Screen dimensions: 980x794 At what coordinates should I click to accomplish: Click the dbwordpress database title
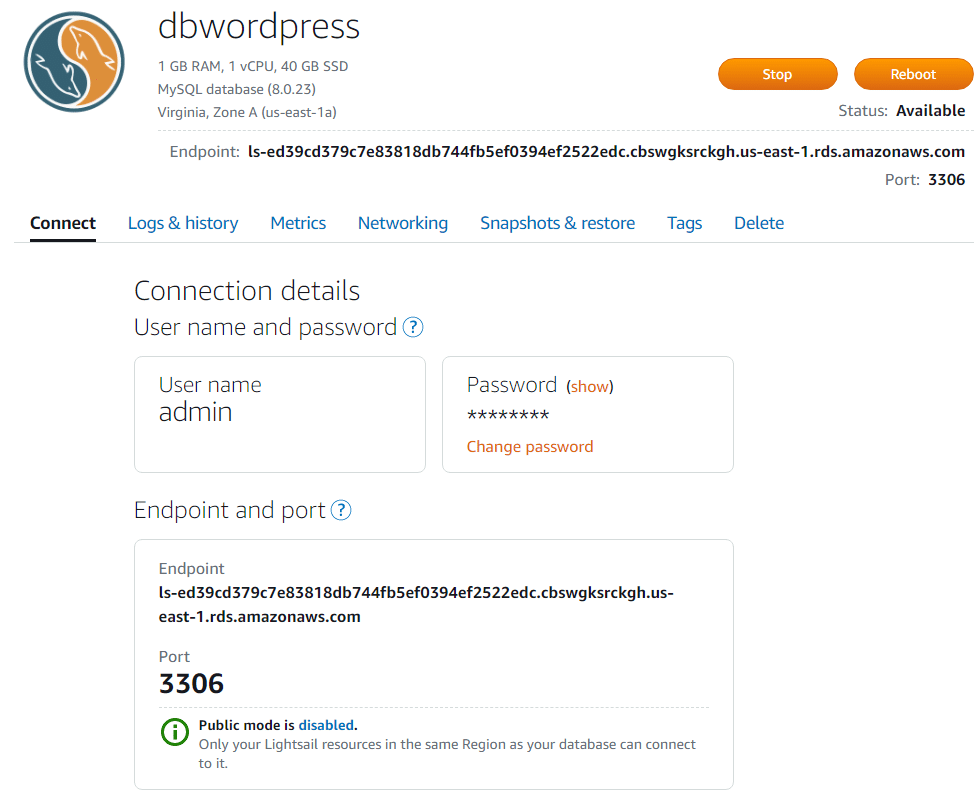[x=259, y=26]
